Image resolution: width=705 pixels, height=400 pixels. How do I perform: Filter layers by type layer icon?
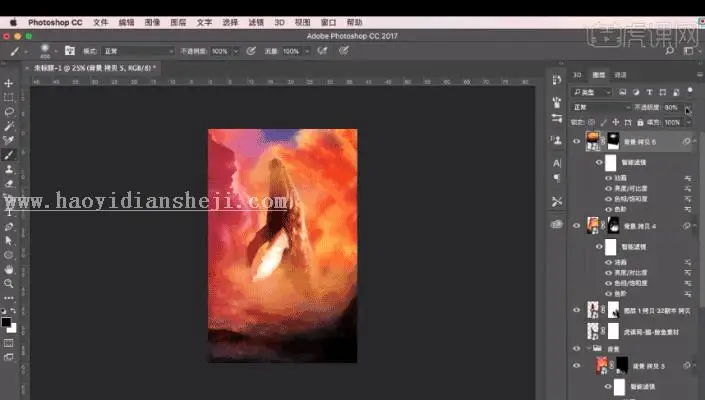(649, 92)
